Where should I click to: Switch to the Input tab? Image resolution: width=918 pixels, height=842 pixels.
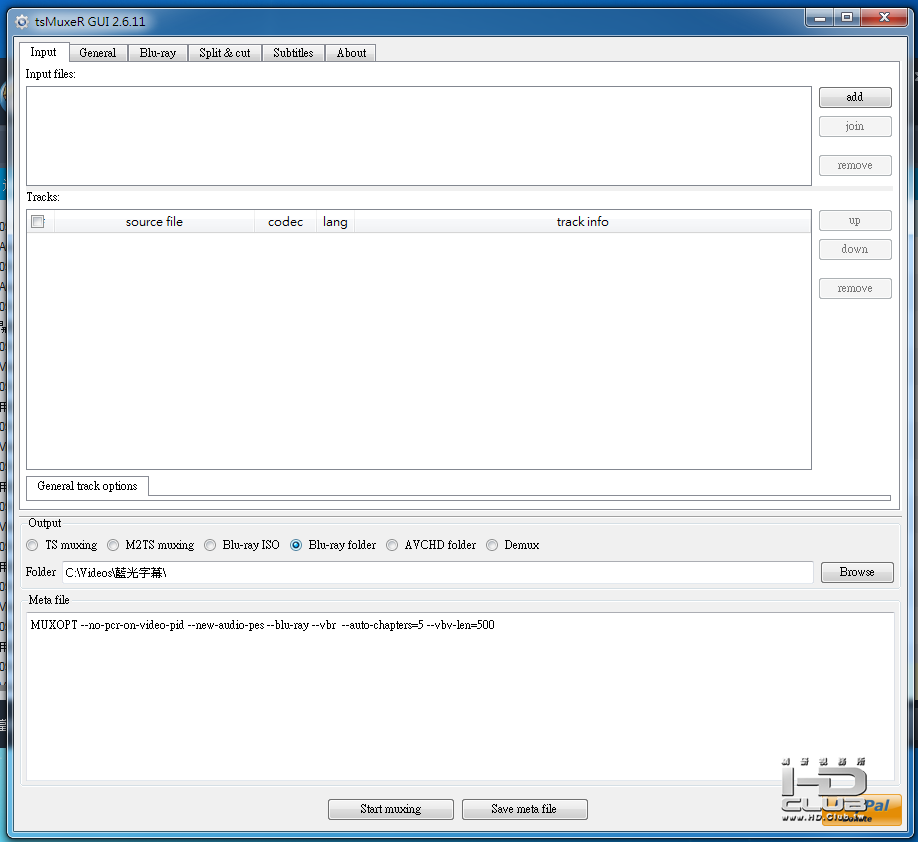44,52
